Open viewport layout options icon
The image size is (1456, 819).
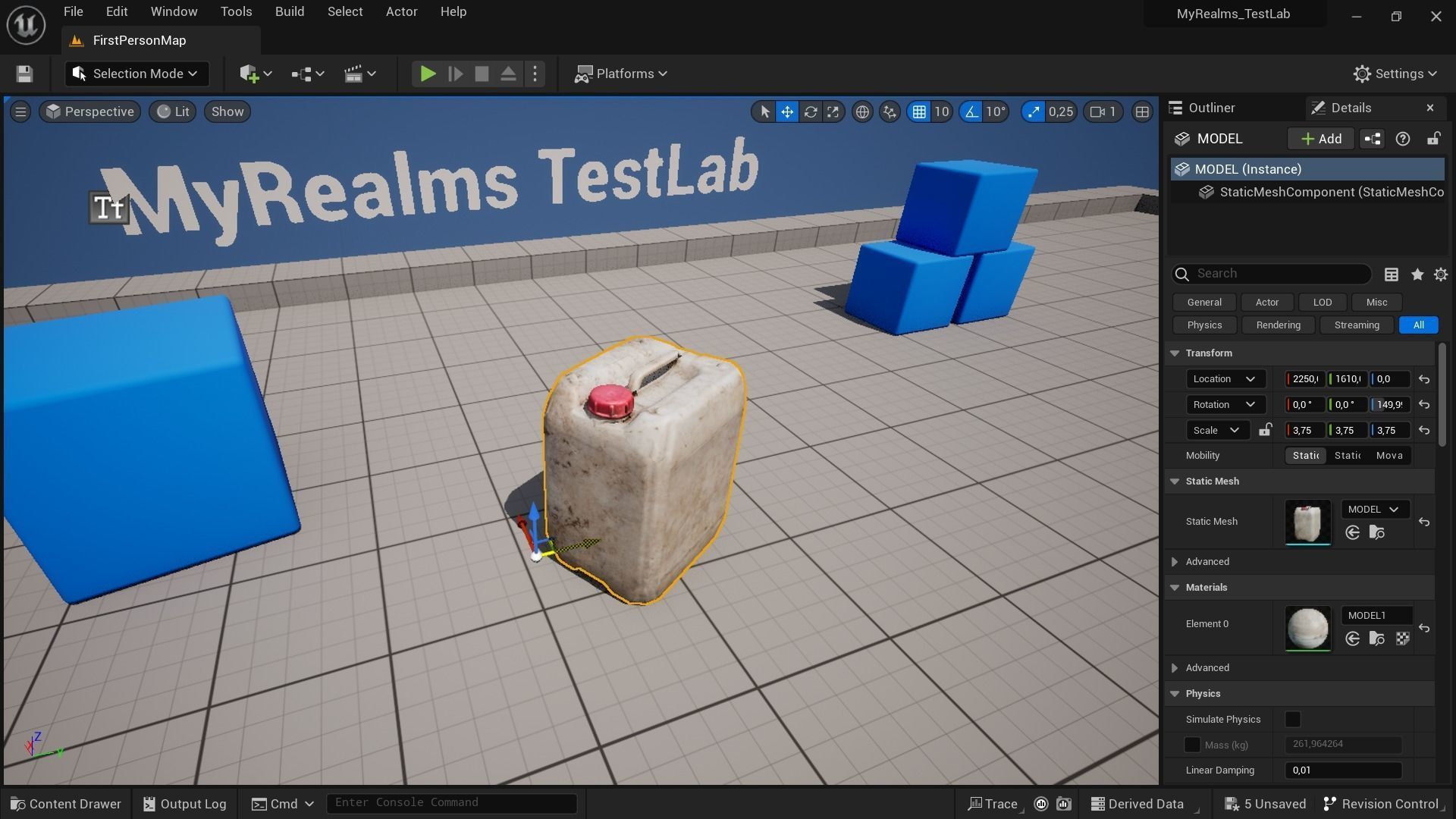[1141, 112]
